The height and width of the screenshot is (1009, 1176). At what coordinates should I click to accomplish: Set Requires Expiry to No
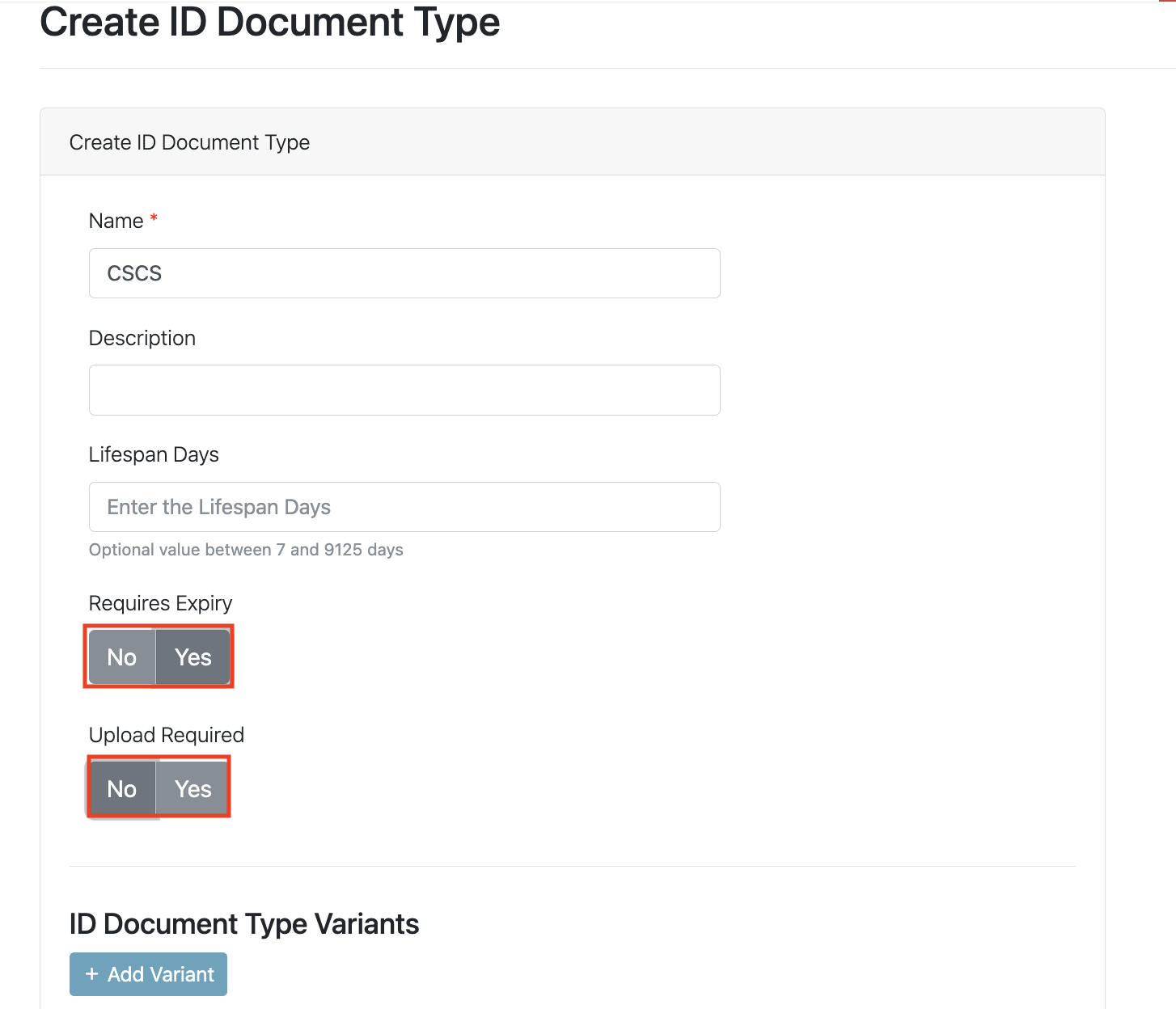(x=121, y=656)
